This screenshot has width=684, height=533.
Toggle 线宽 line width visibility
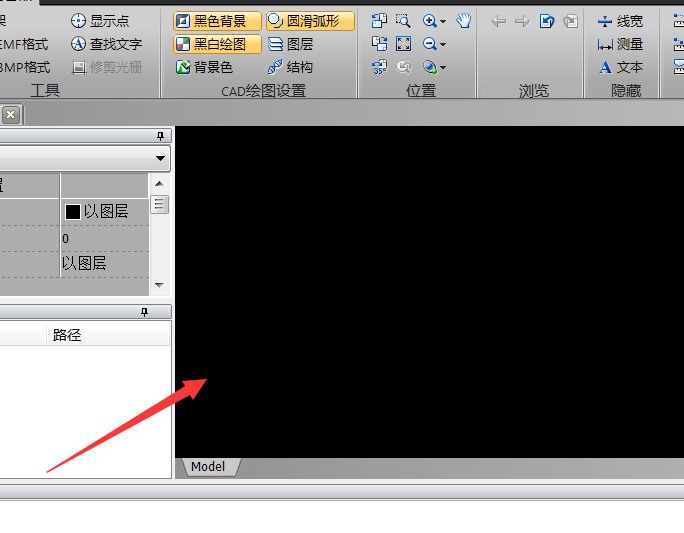(x=620, y=21)
